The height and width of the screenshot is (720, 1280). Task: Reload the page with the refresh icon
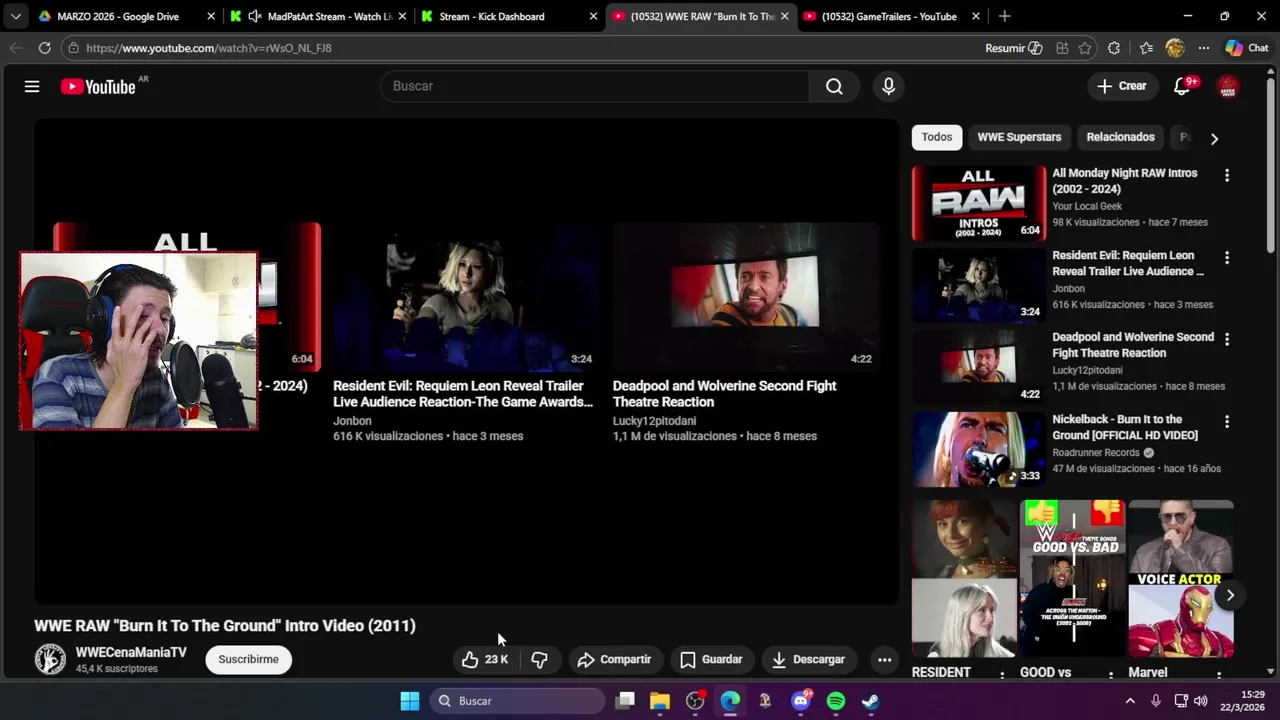pyautogui.click(x=44, y=48)
